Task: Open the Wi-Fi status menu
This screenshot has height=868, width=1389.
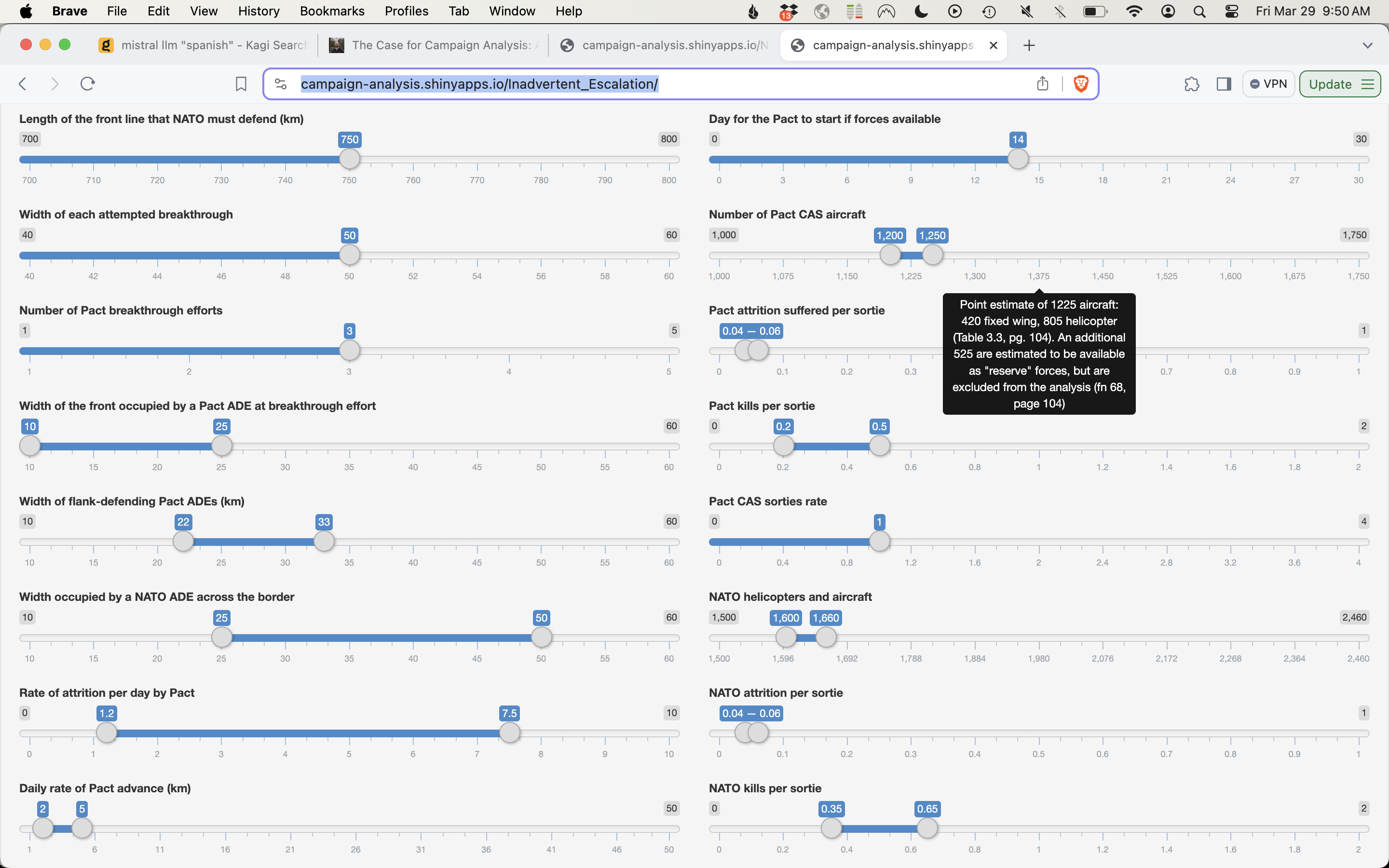Action: pyautogui.click(x=1133, y=11)
